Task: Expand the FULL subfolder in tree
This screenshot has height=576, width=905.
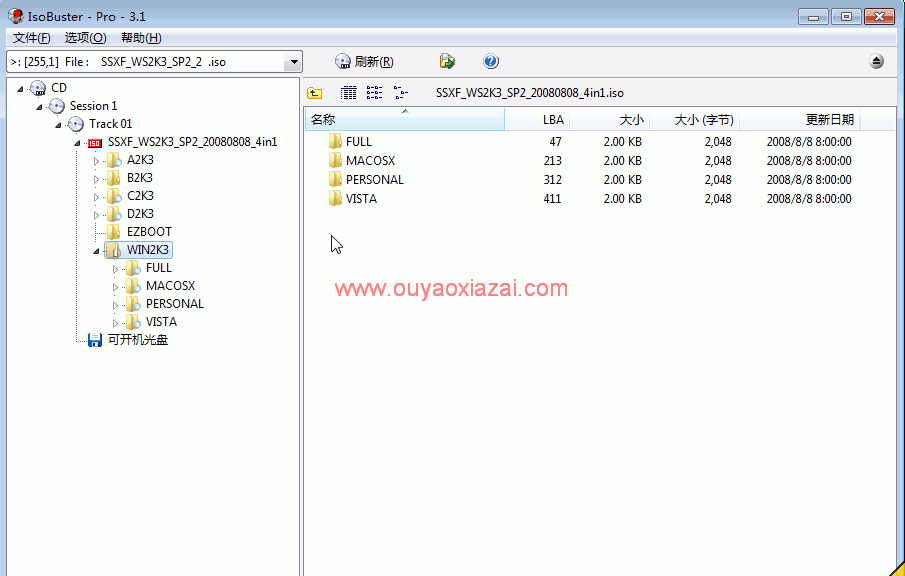Action: point(115,269)
